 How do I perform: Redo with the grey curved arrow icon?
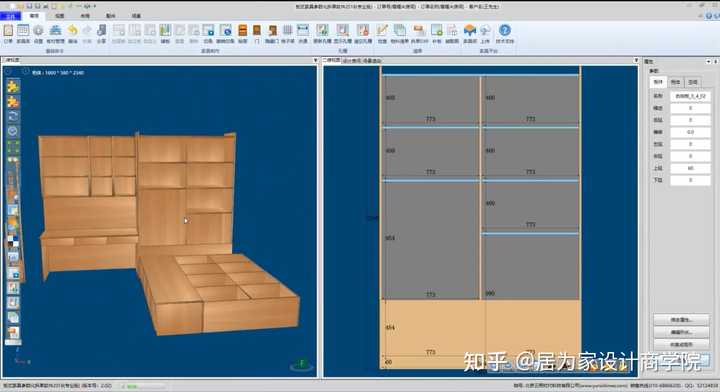(x=87, y=31)
